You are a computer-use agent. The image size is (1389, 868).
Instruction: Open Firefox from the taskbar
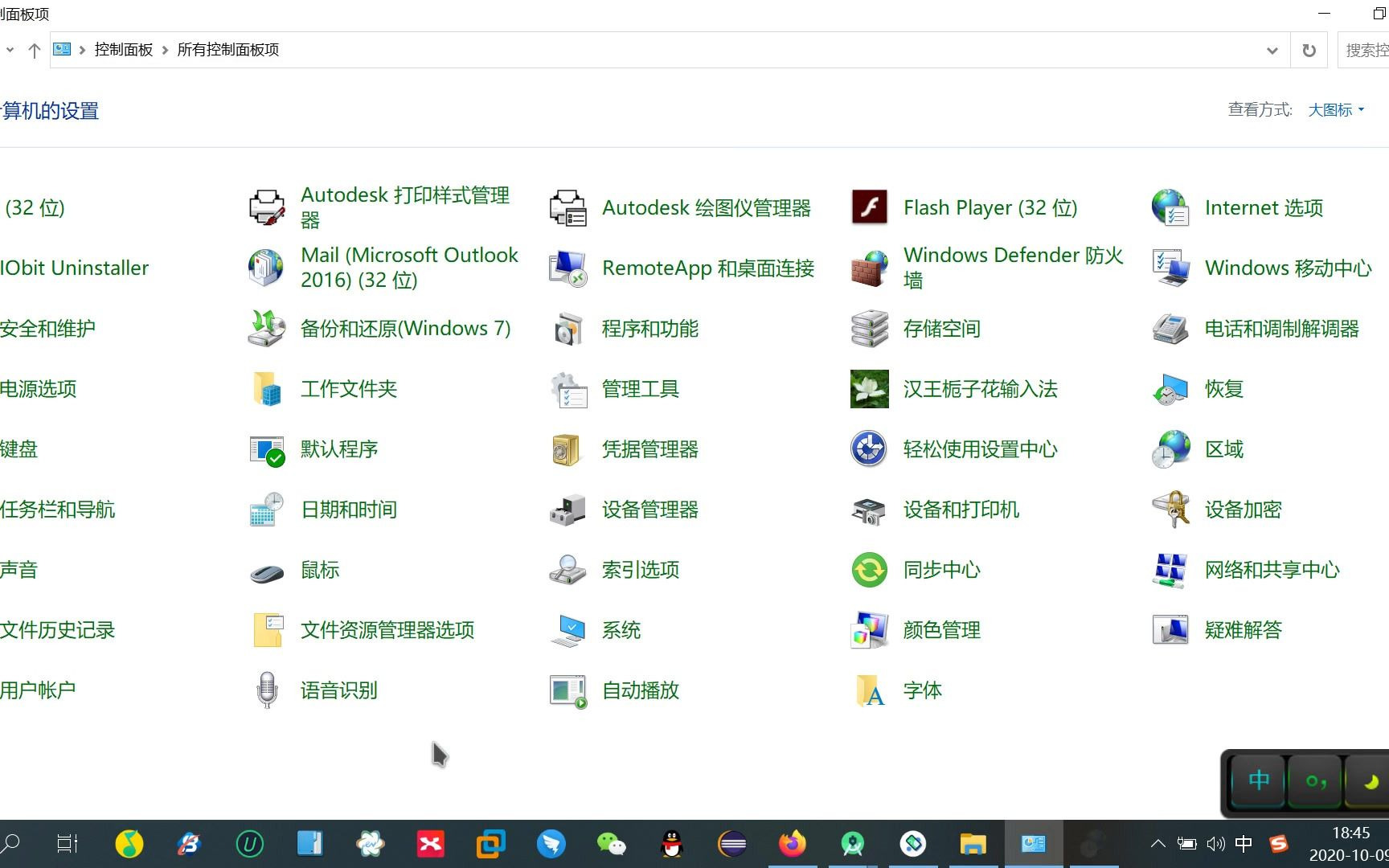(793, 844)
